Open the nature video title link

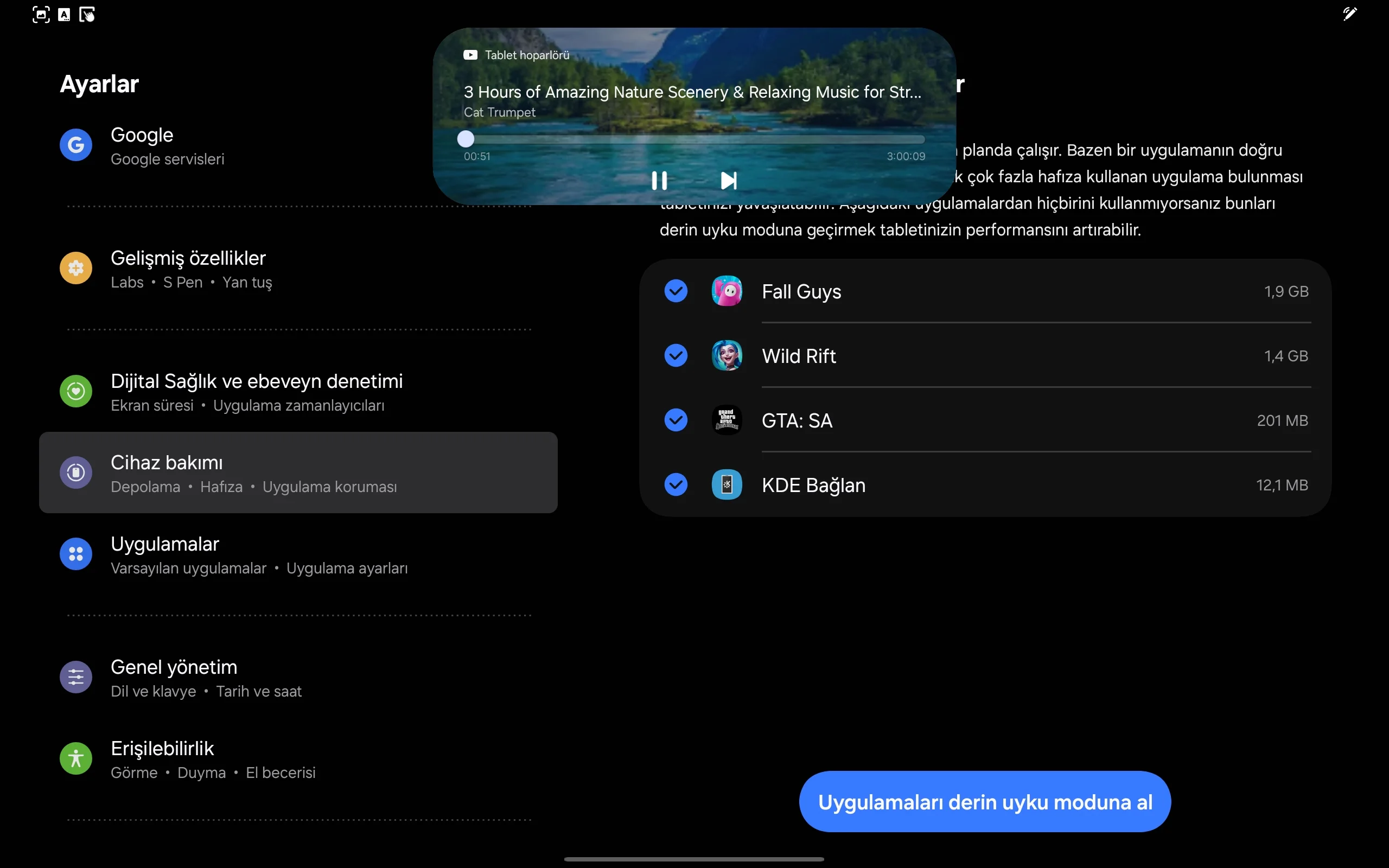692,92
